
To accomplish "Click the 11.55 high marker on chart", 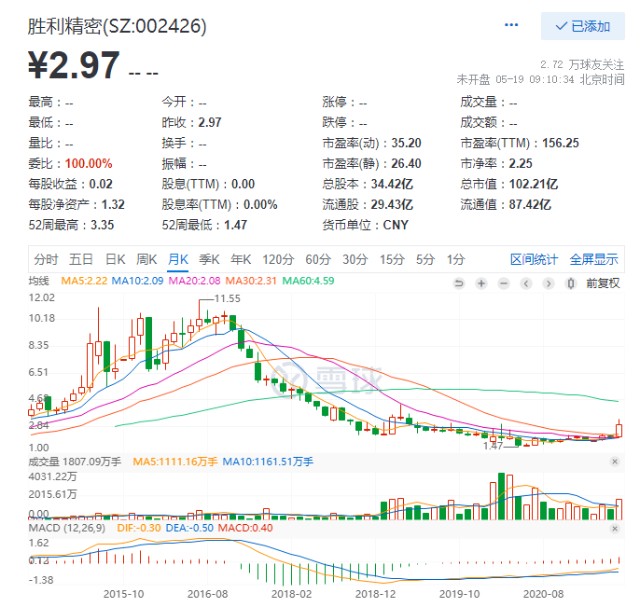I will pos(227,298).
